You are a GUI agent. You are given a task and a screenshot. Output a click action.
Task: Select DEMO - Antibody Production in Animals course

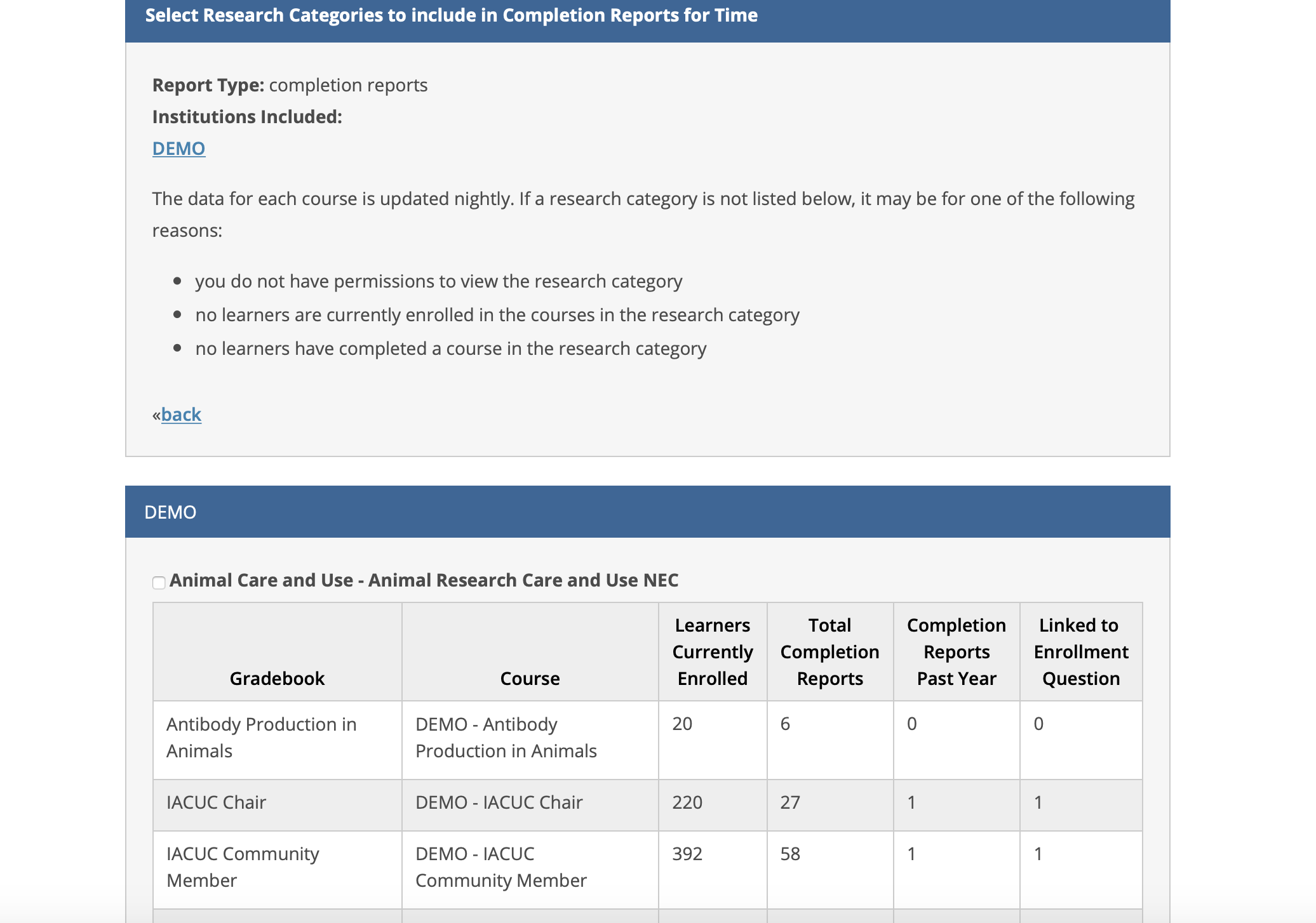click(x=530, y=740)
